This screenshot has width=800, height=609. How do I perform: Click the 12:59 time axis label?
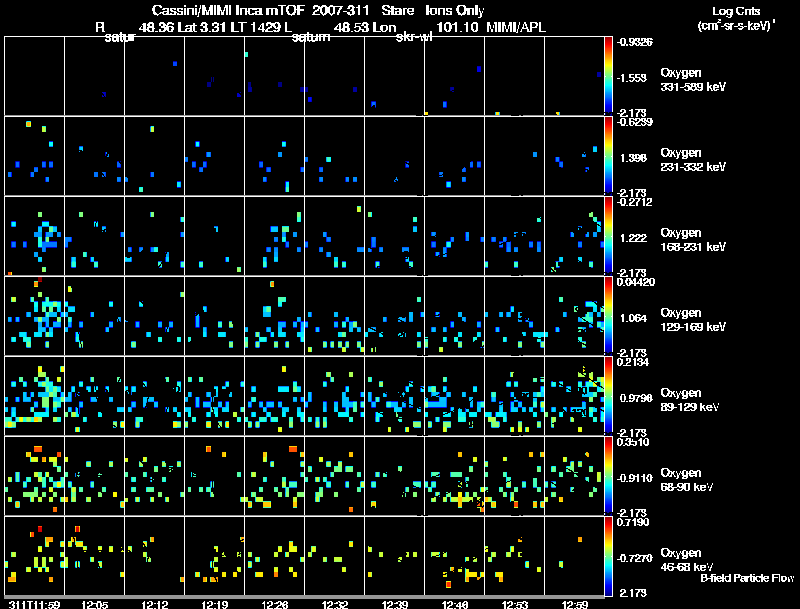[575, 604]
